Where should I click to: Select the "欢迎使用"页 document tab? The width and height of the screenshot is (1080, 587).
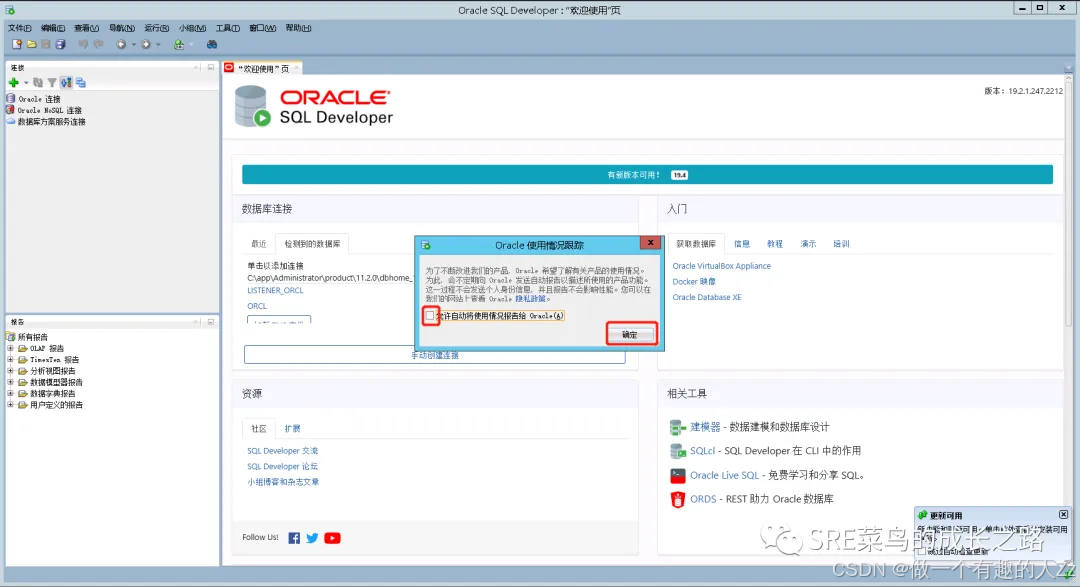click(x=263, y=68)
